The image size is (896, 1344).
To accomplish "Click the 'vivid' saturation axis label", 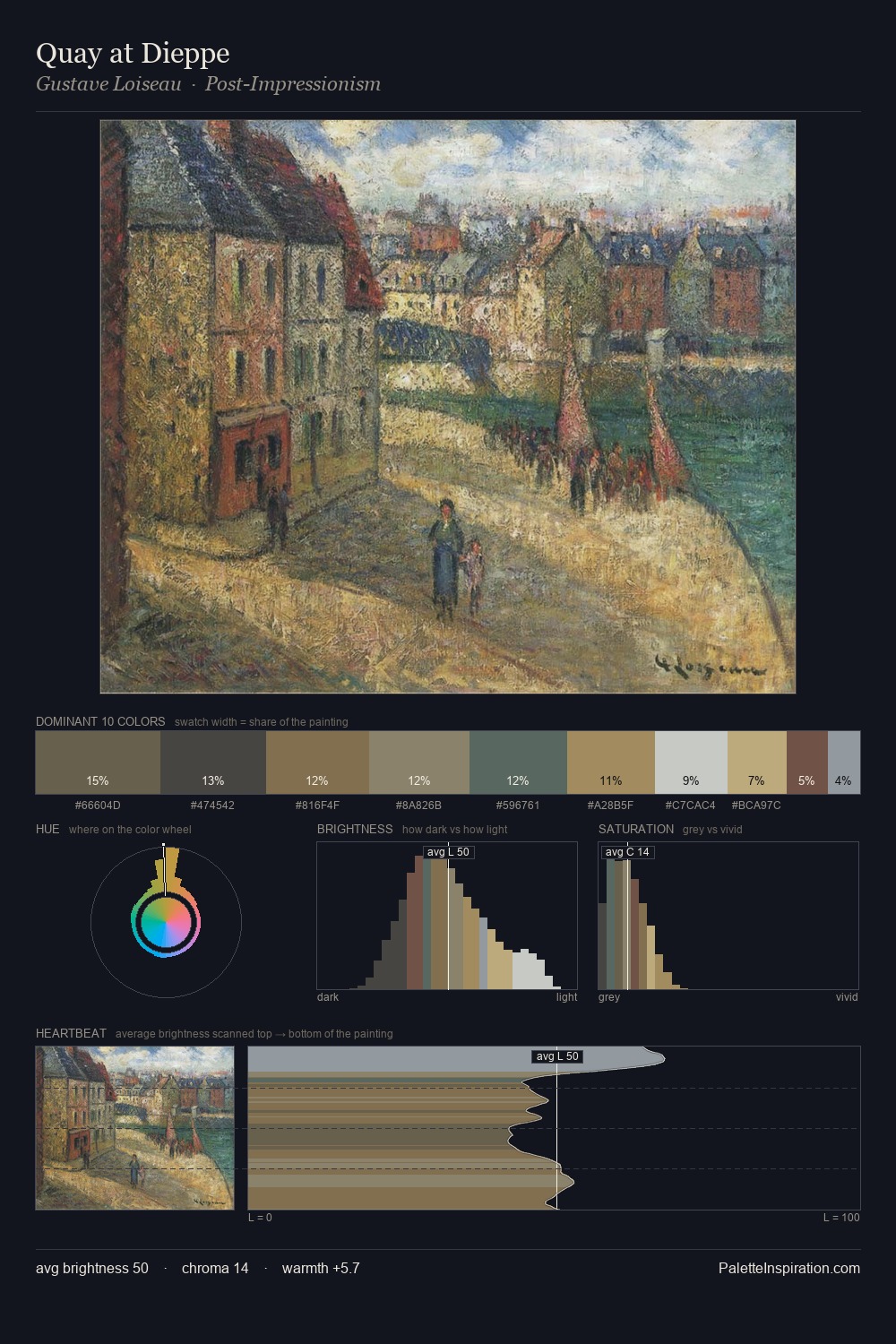I will pyautogui.click(x=847, y=997).
